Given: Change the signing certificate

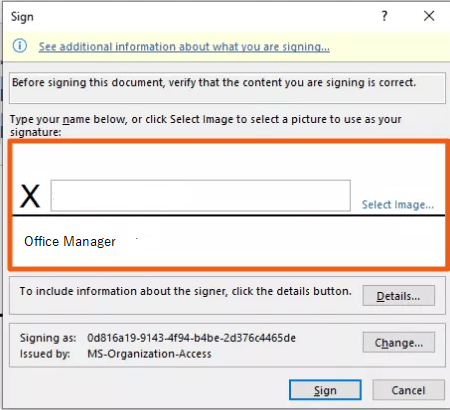Looking at the screenshot, I should 399,342.
